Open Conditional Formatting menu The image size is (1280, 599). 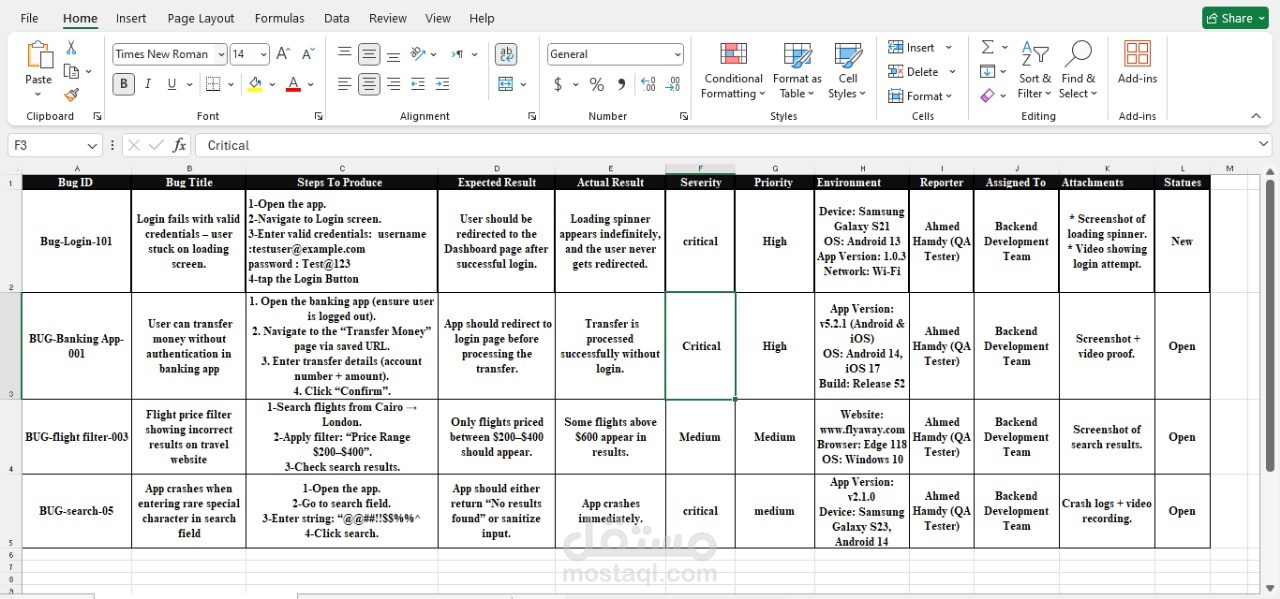[733, 70]
